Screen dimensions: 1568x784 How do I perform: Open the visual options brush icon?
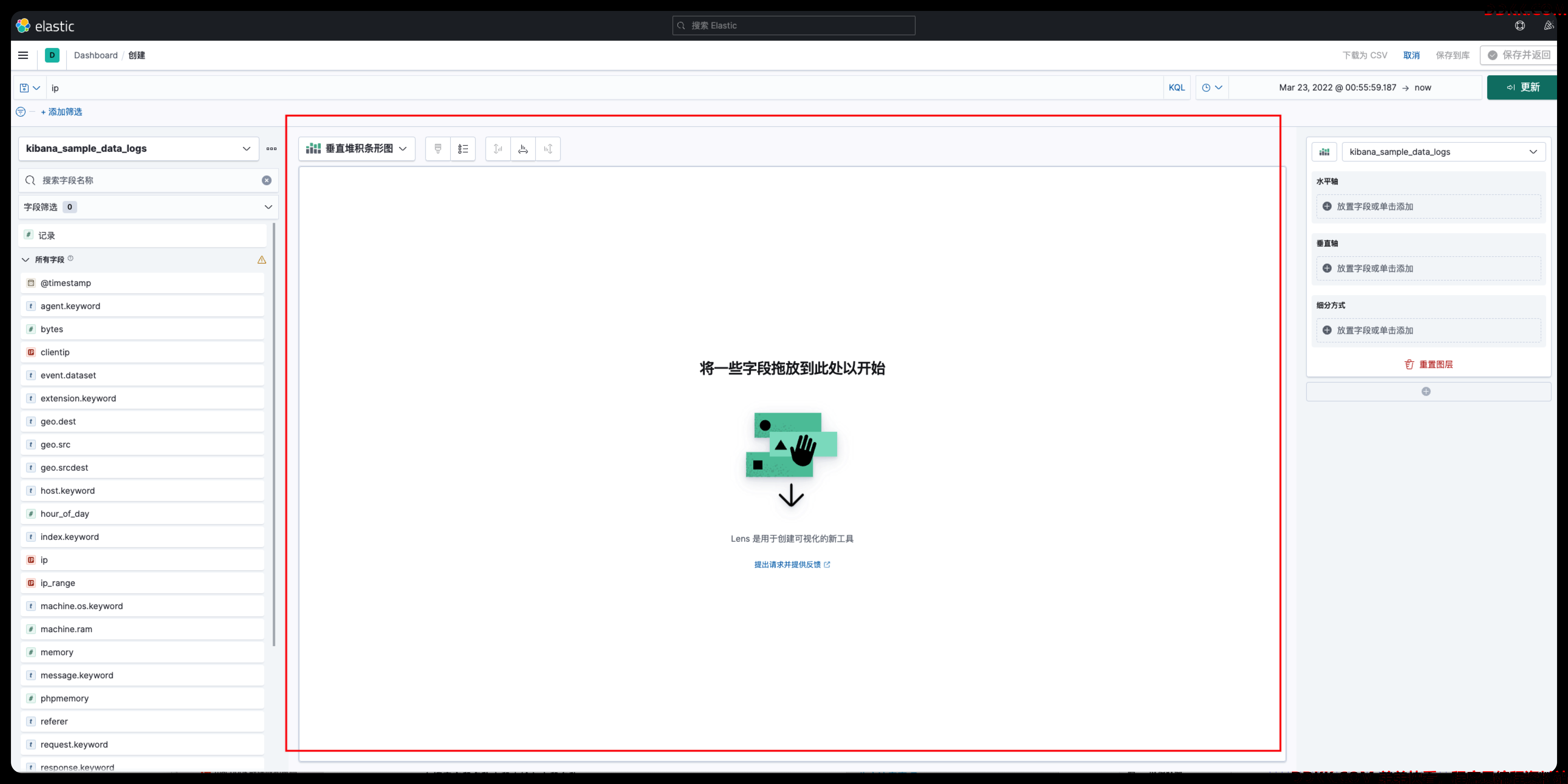click(438, 148)
